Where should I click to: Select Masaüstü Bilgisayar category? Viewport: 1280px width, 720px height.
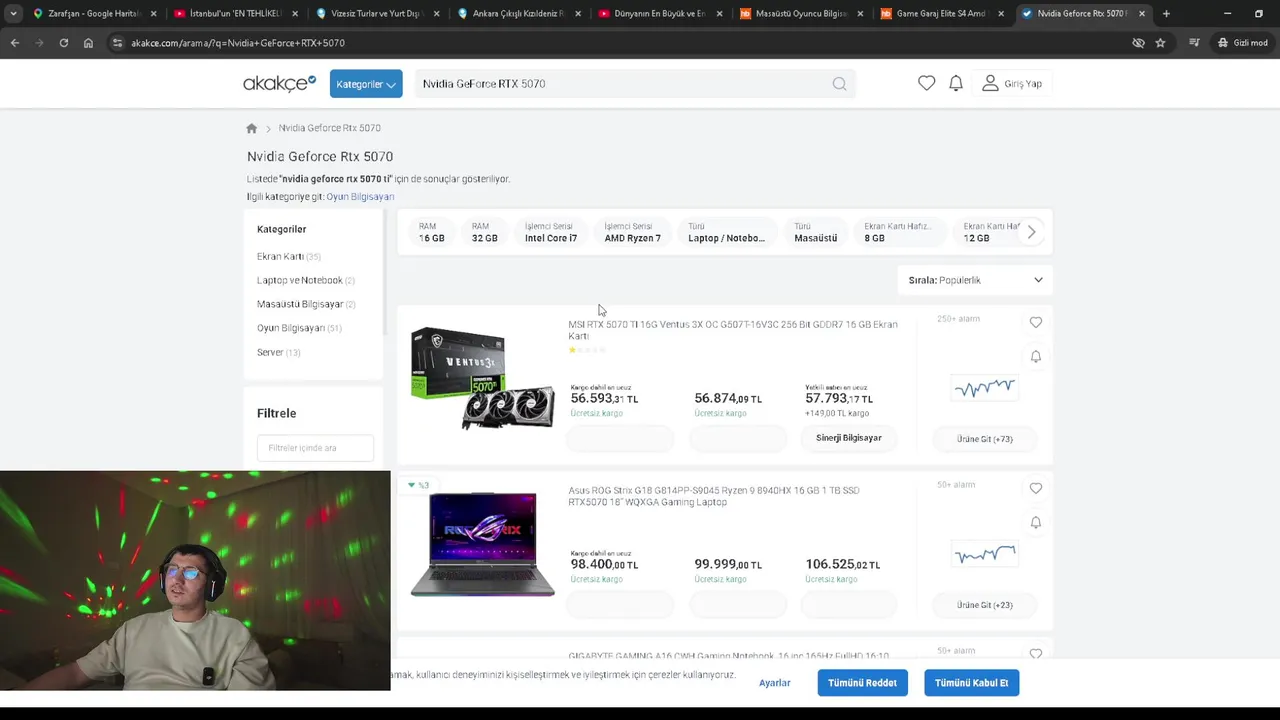(306, 304)
